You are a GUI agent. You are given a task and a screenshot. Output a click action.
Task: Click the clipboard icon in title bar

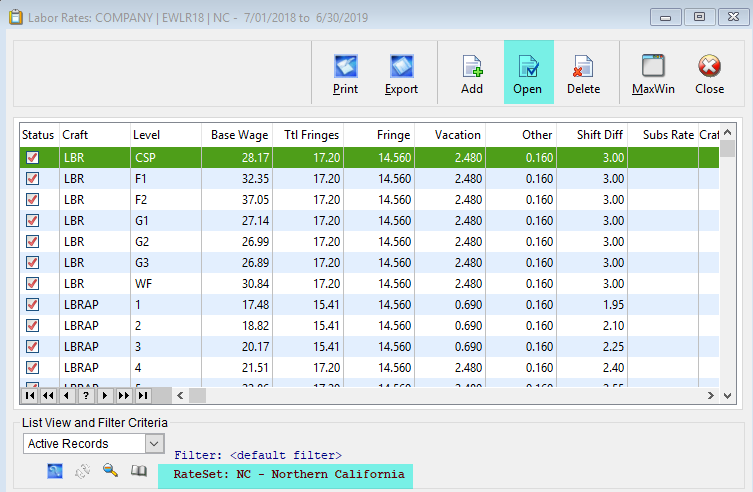click(x=16, y=17)
